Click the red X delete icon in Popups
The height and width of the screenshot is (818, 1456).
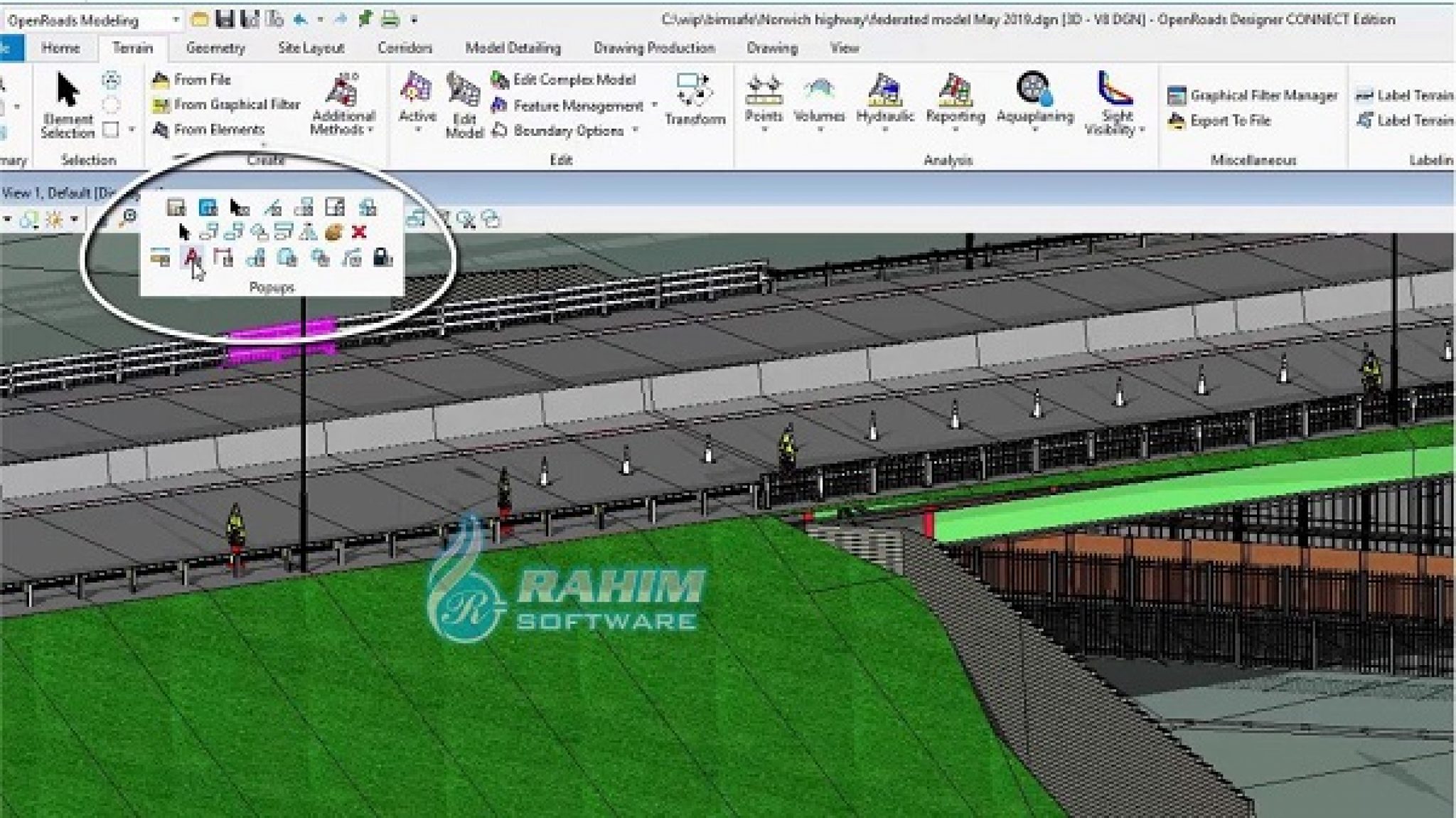(359, 232)
